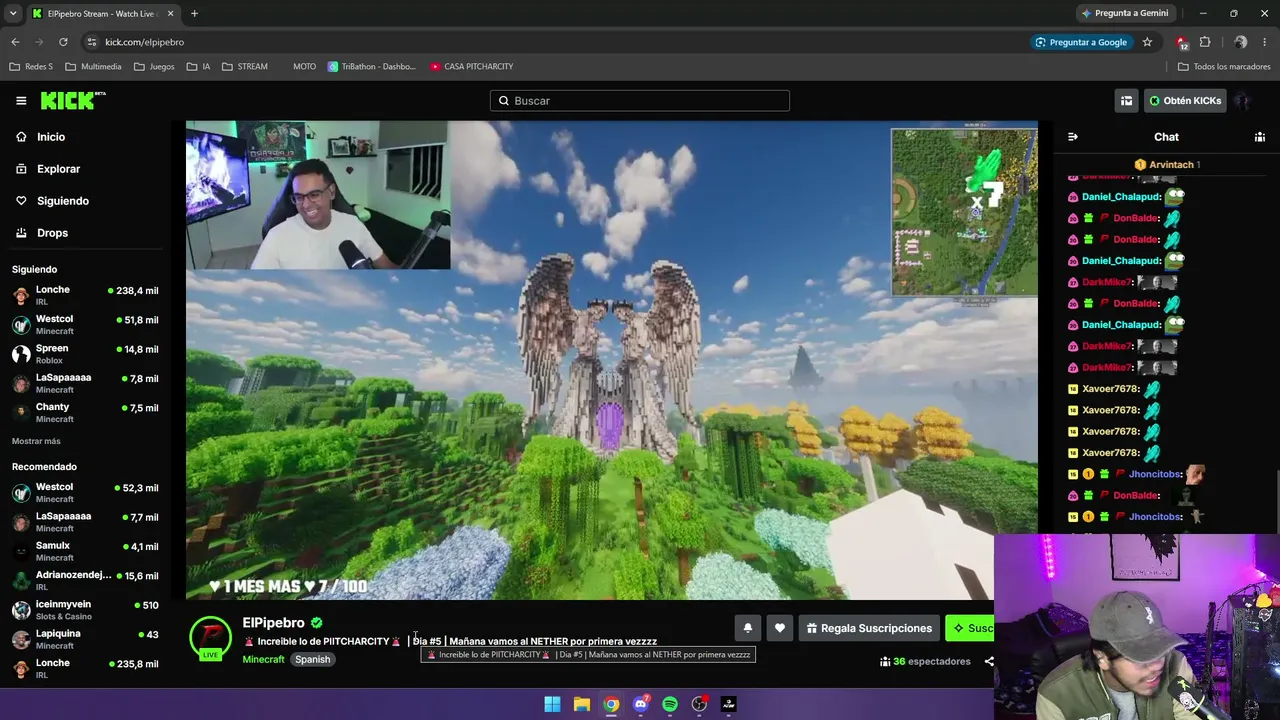The image size is (1280, 720).
Task: Open the tab search dropdown arrow
Action: click(x=13, y=13)
